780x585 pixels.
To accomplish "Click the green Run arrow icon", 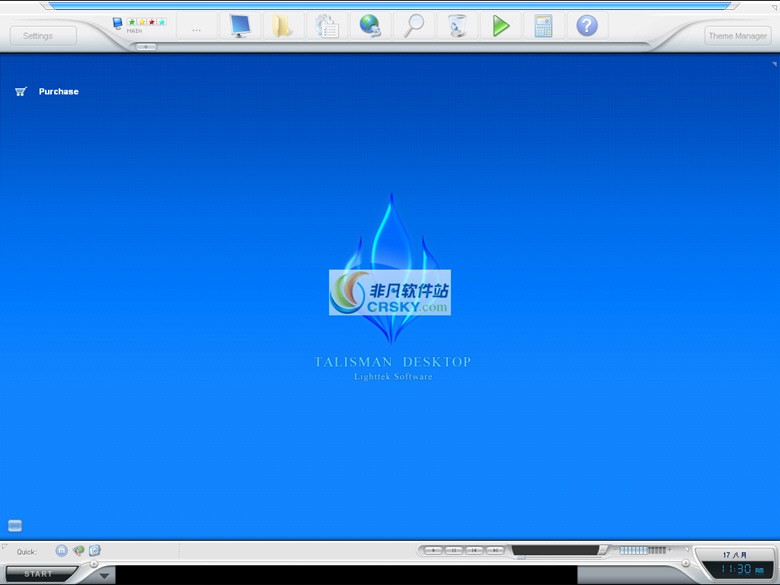I will tap(500, 25).
